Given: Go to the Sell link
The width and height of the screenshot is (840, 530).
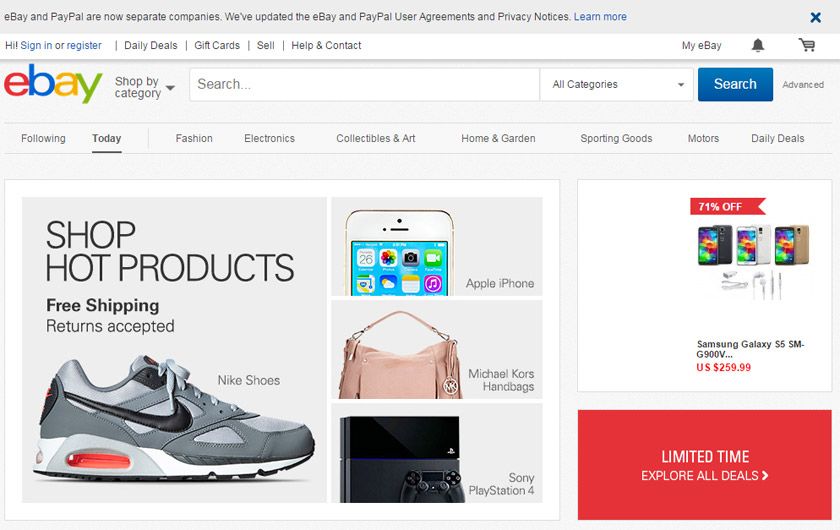Looking at the screenshot, I should point(265,46).
